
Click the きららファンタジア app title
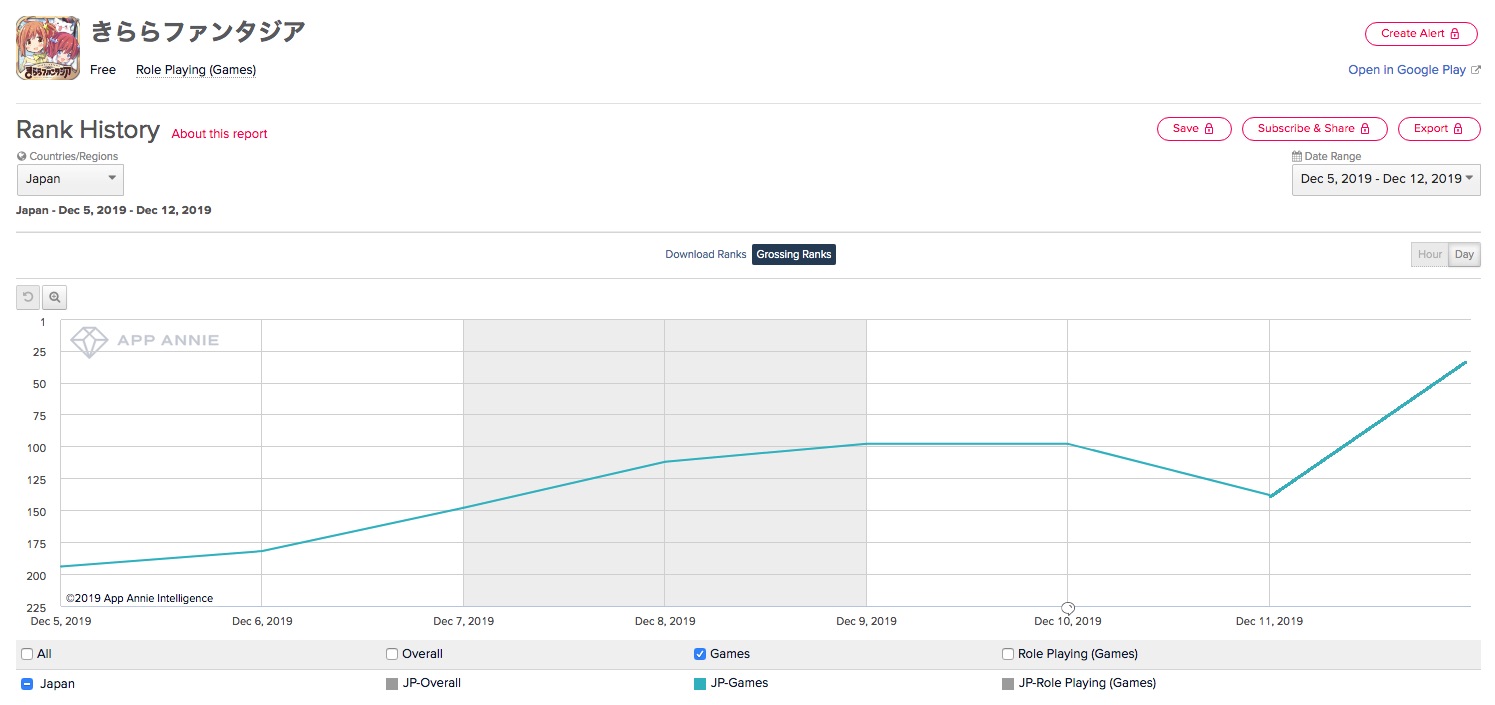point(198,32)
